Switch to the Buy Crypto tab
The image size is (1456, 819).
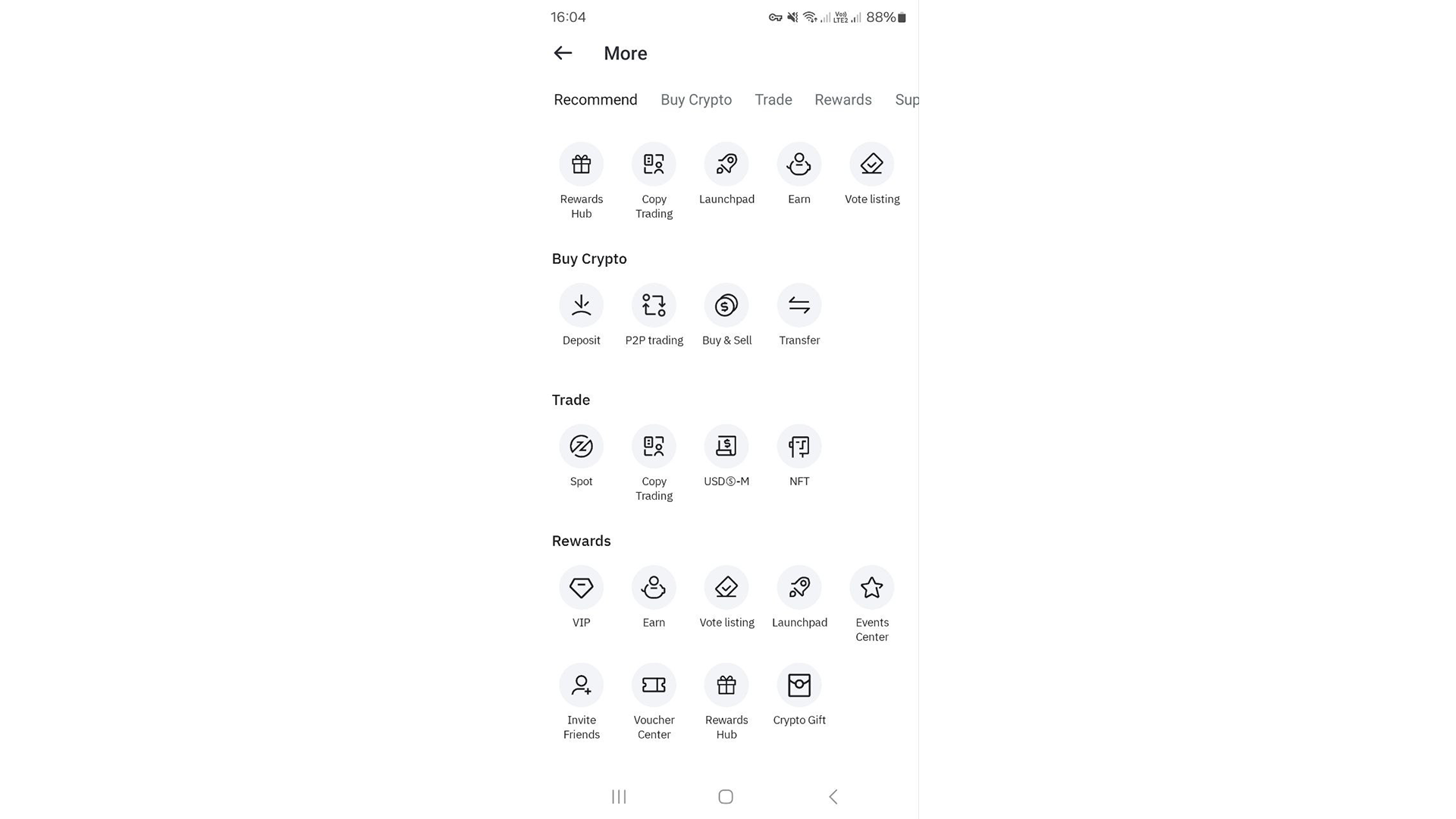pos(696,99)
